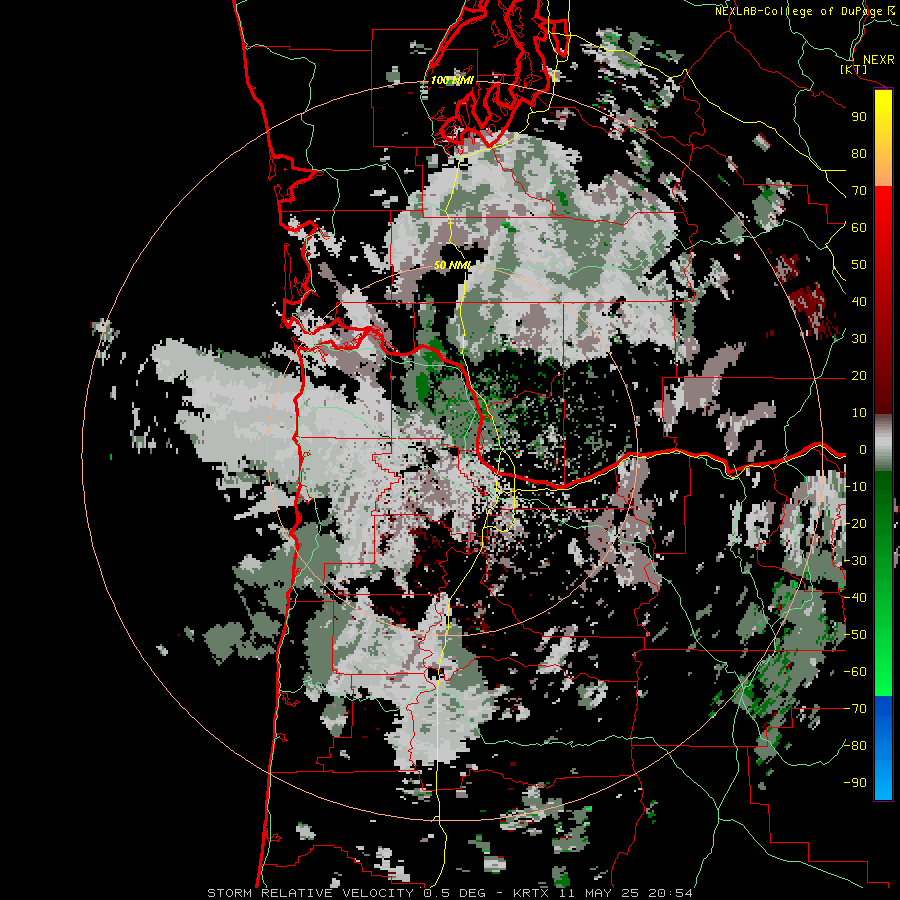
Task: Click the 50 NMI range ring label
Action: 452,265
